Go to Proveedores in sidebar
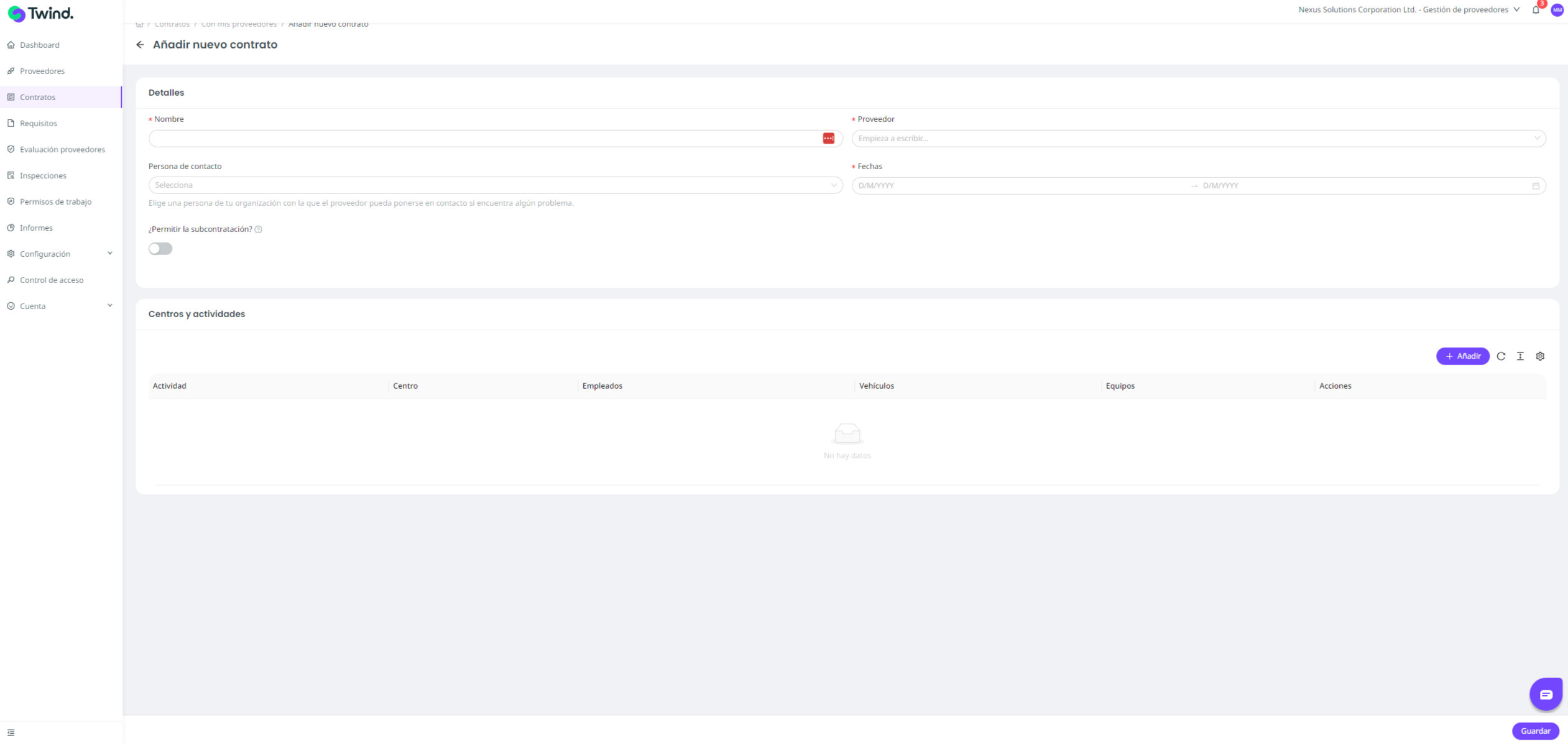 (x=42, y=71)
